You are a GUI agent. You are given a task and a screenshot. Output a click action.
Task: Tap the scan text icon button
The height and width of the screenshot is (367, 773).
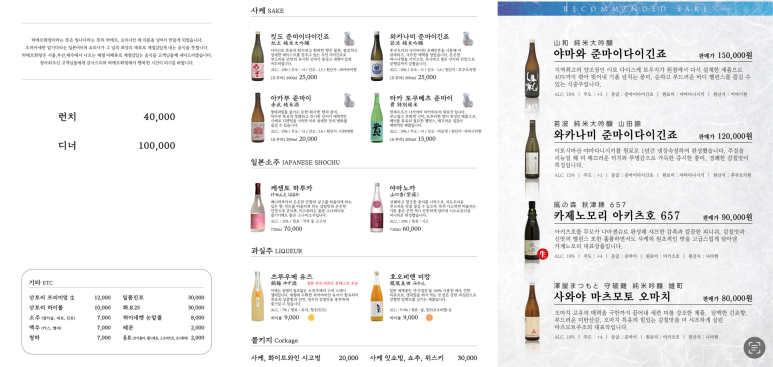(754, 347)
